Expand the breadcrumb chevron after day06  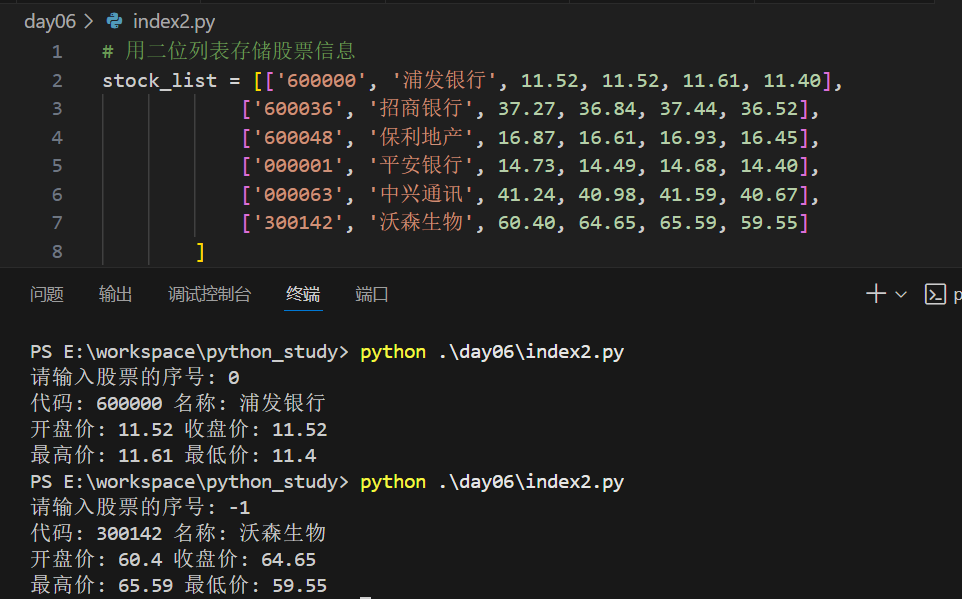pyautogui.click(x=89, y=21)
